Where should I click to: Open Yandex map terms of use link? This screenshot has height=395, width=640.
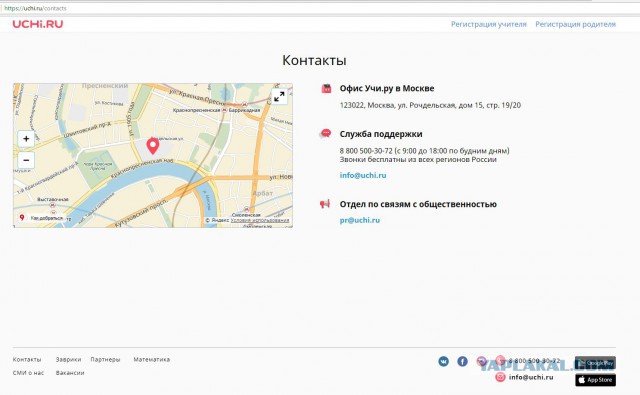tap(260, 220)
